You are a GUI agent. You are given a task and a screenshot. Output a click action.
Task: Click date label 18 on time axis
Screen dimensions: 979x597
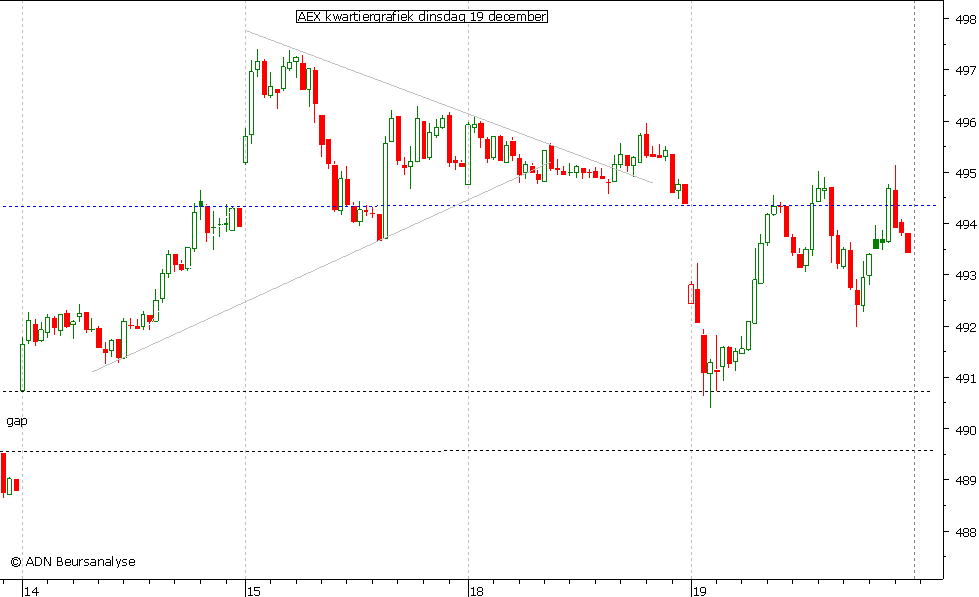(477, 591)
